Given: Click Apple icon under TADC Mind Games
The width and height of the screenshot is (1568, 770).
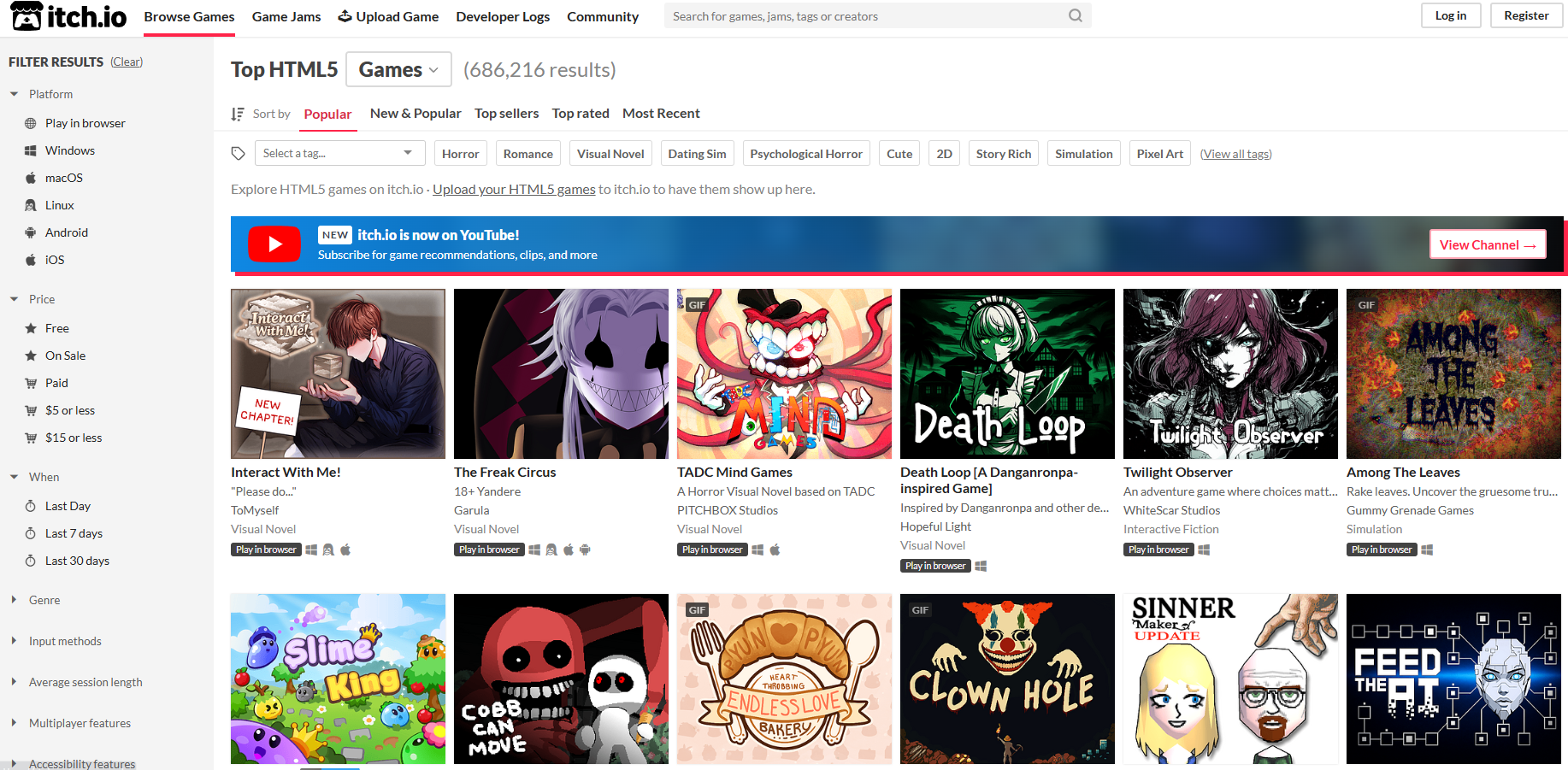Looking at the screenshot, I should click(x=775, y=550).
